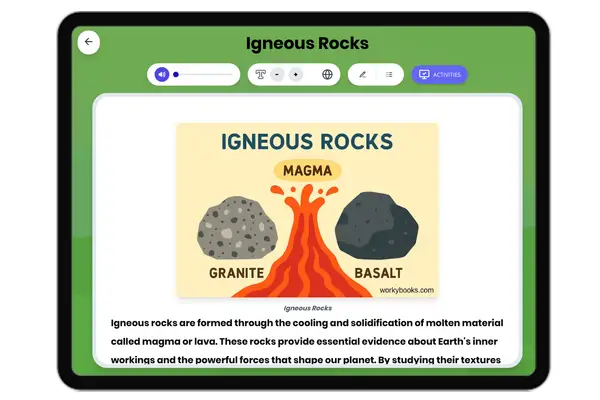Image resolution: width=600 pixels, height=400 pixels.
Task: Go back using the arrow button
Action: tap(89, 42)
